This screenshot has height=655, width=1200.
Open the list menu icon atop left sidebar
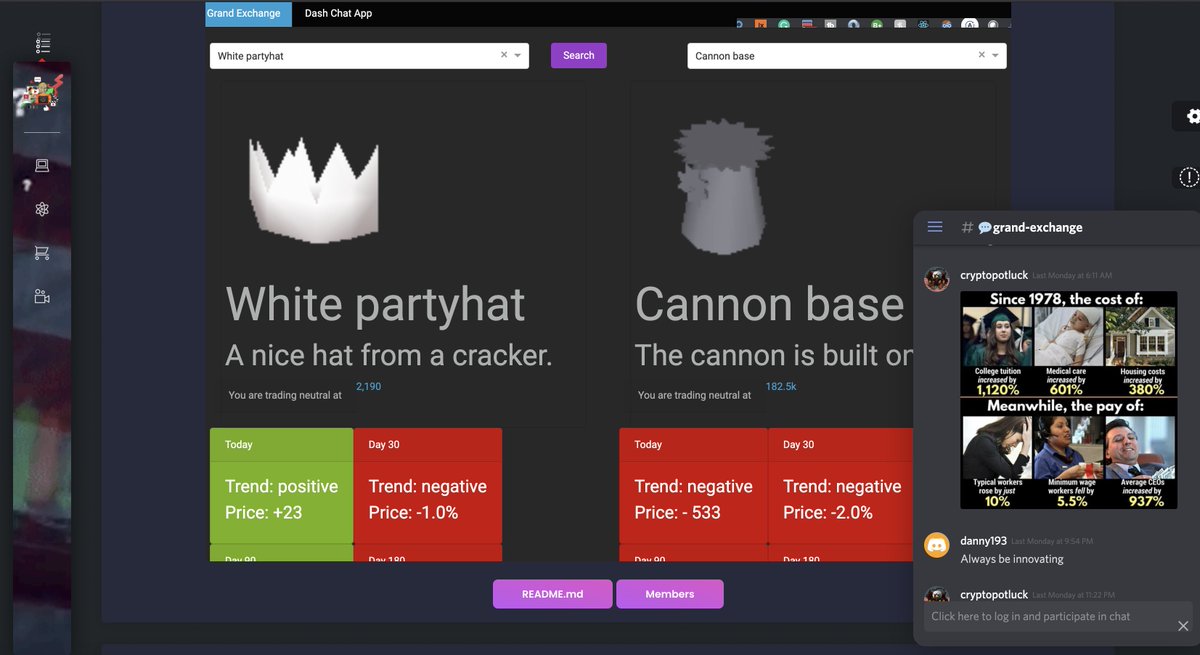(42, 43)
